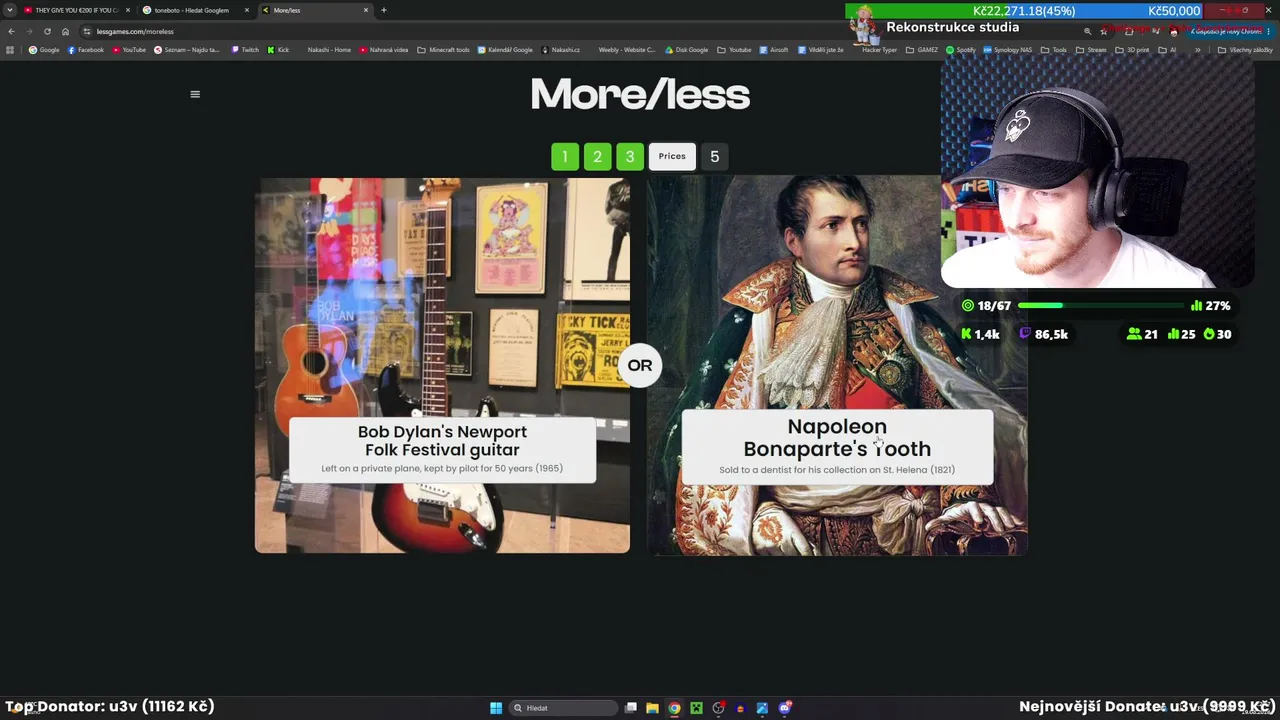Choose the Bob Dylan's Newport Folk Festival guitar card
The width and height of the screenshot is (1280, 720).
click(x=442, y=365)
